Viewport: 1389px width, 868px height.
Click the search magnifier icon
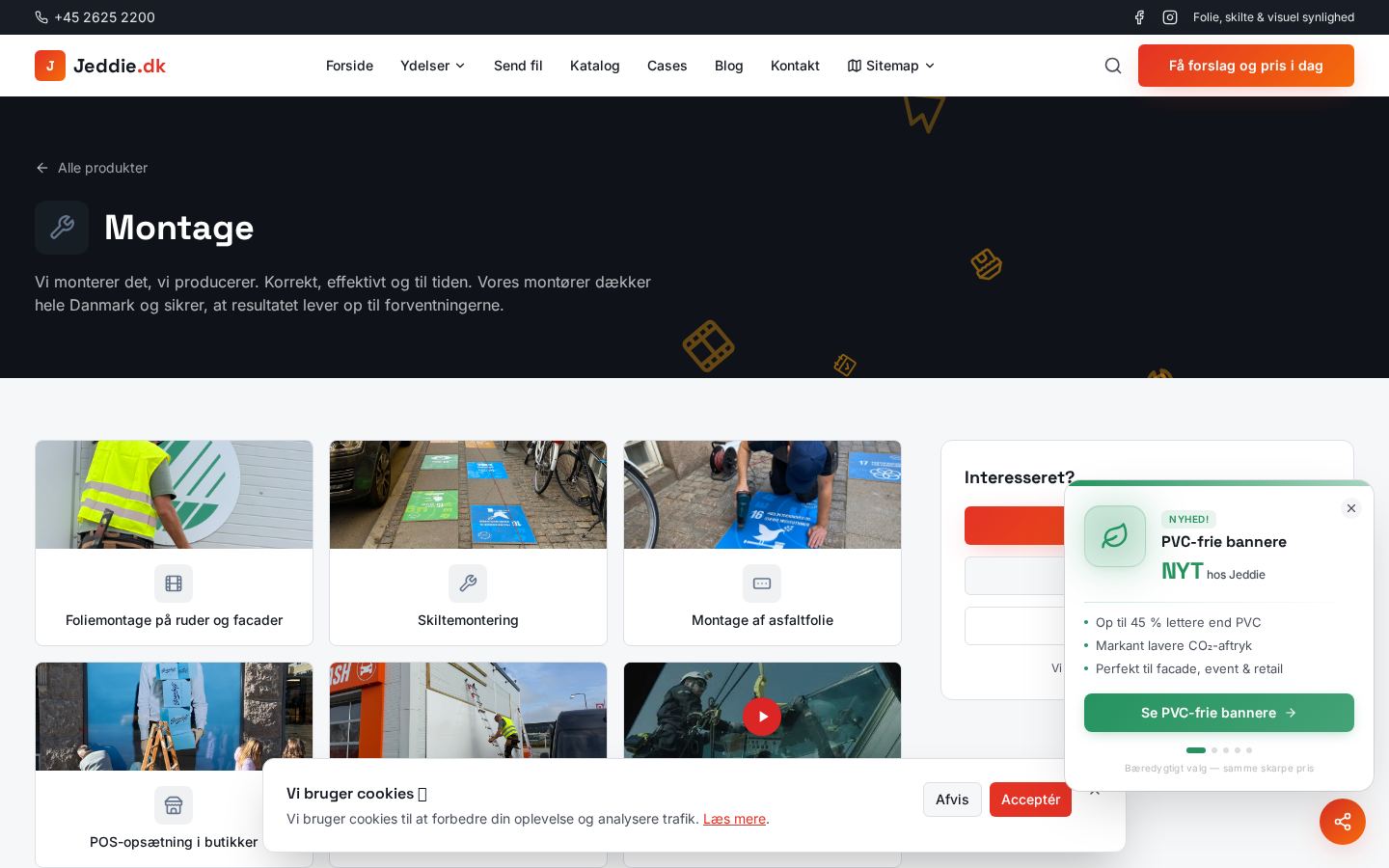coord(1113,66)
